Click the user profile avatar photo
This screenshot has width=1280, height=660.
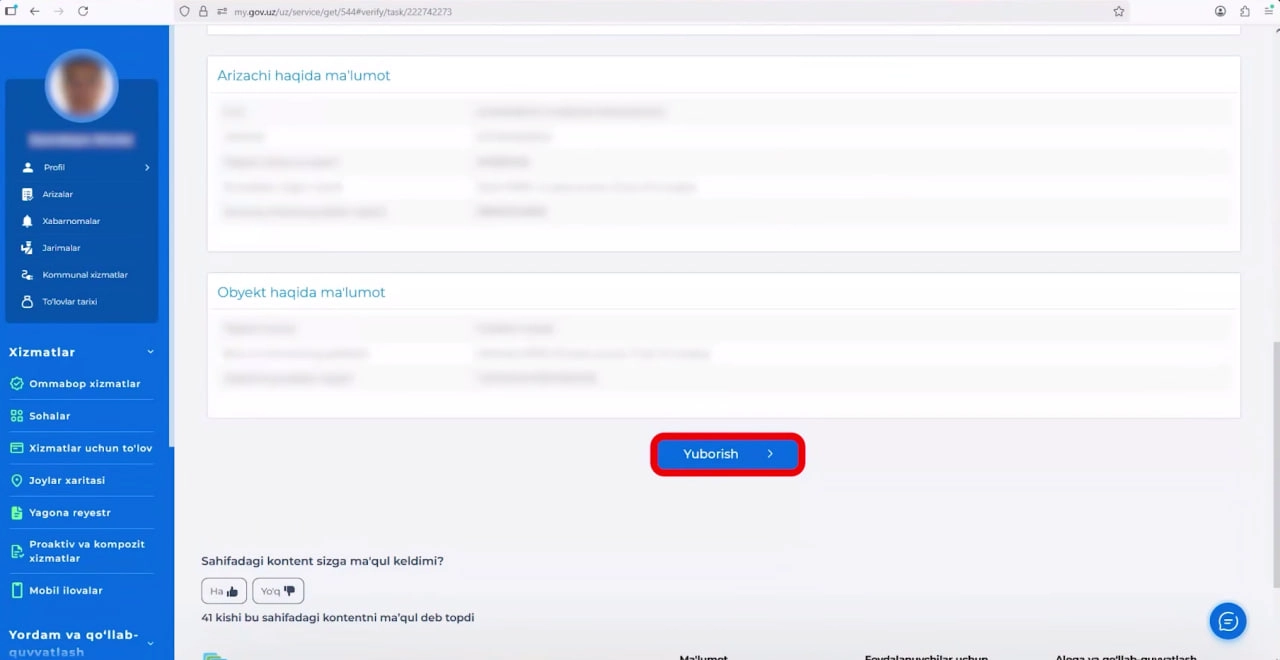click(82, 86)
